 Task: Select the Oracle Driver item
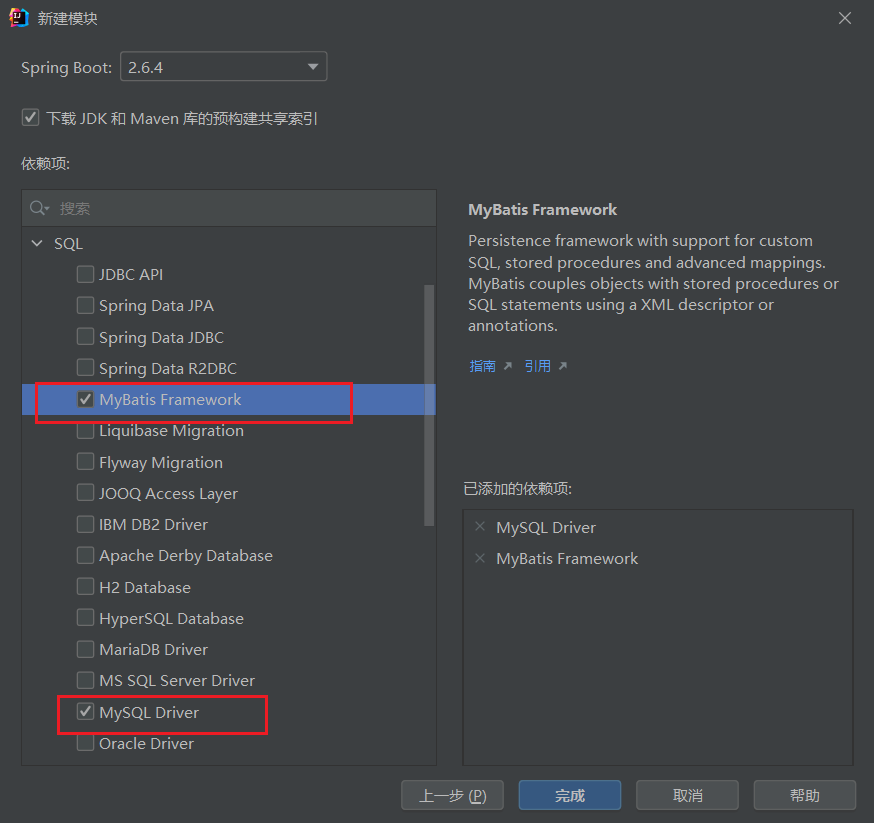146,743
